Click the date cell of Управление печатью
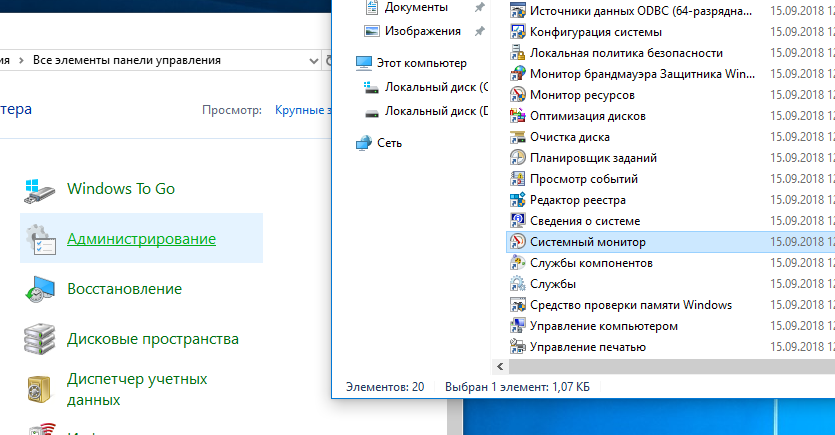Viewport: 835px width, 435px height. click(803, 347)
